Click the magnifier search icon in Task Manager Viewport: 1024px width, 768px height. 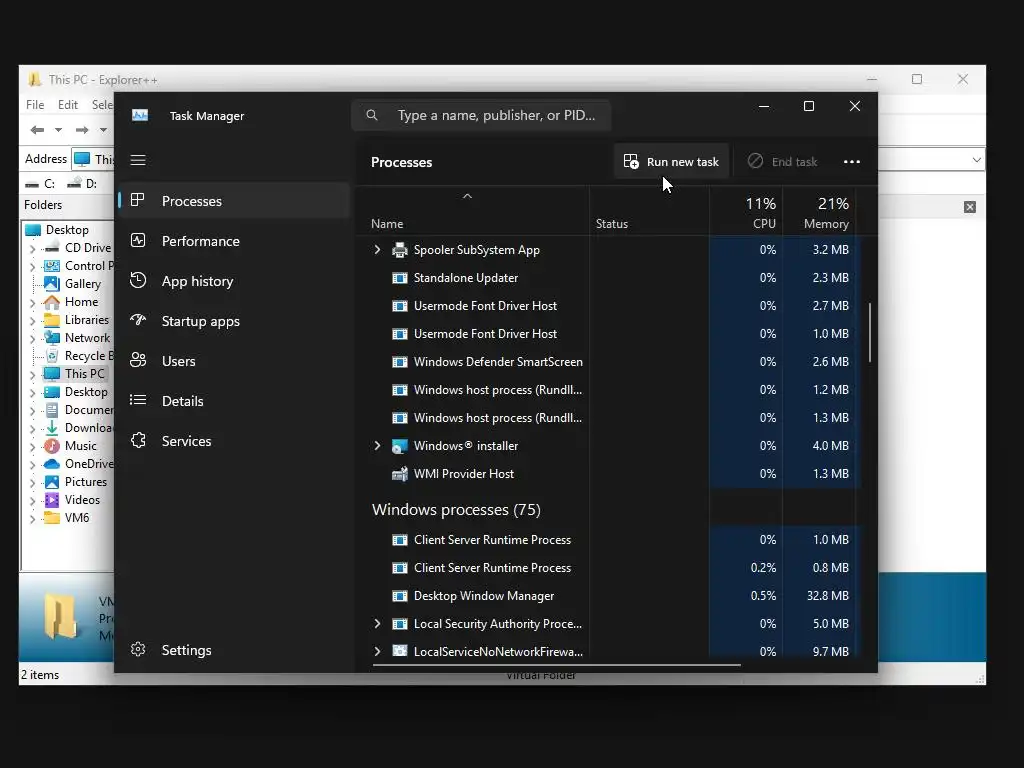click(x=372, y=115)
